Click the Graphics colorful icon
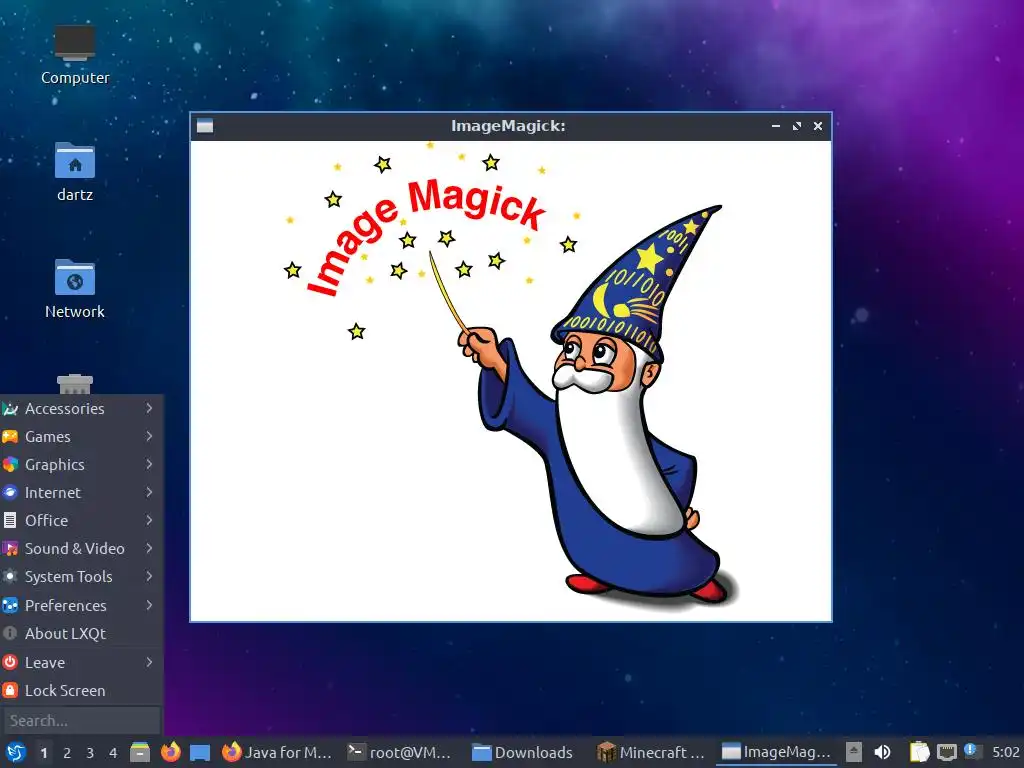1024x768 pixels. pyautogui.click(x=10, y=465)
